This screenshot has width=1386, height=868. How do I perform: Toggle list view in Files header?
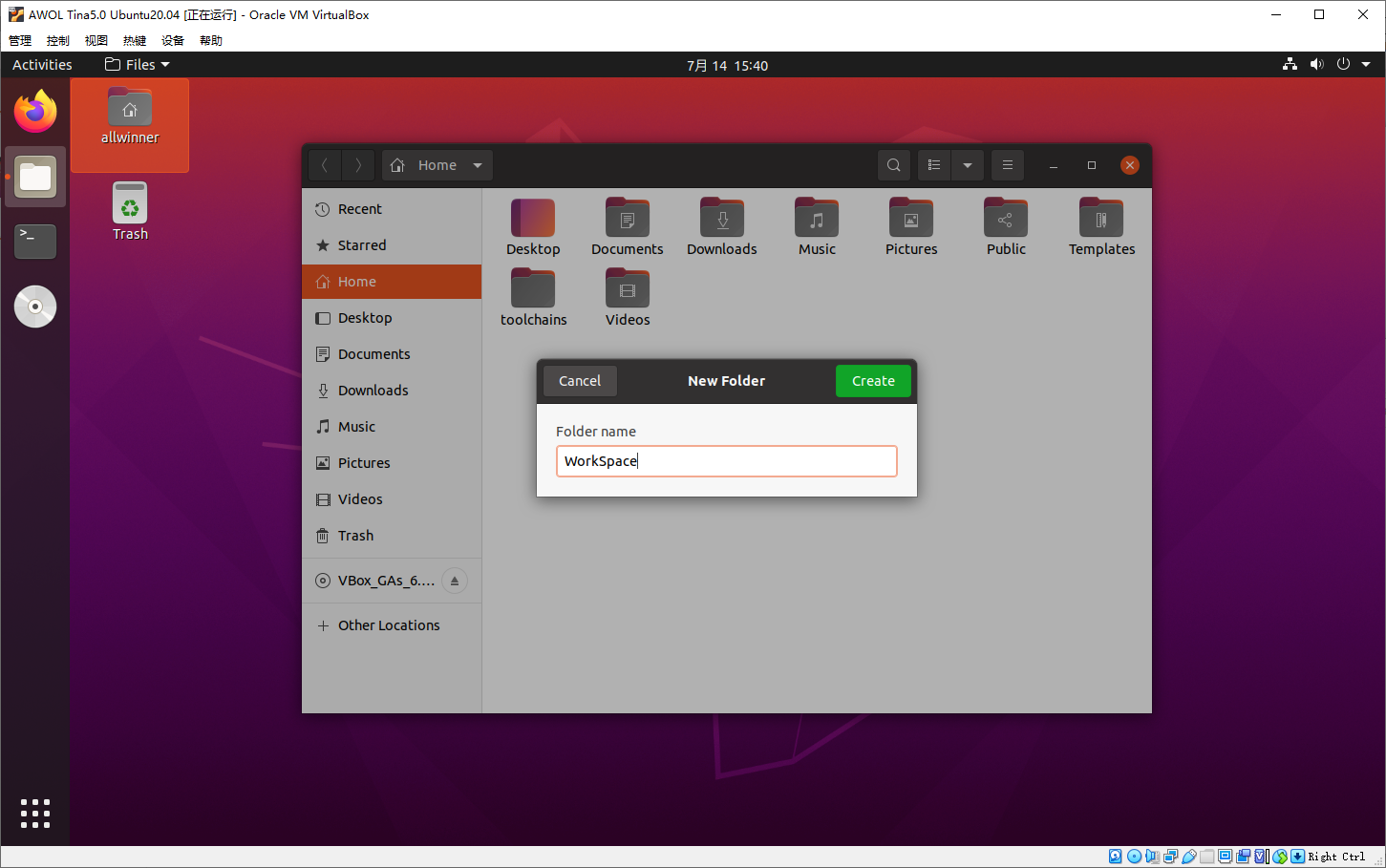pos(934,165)
